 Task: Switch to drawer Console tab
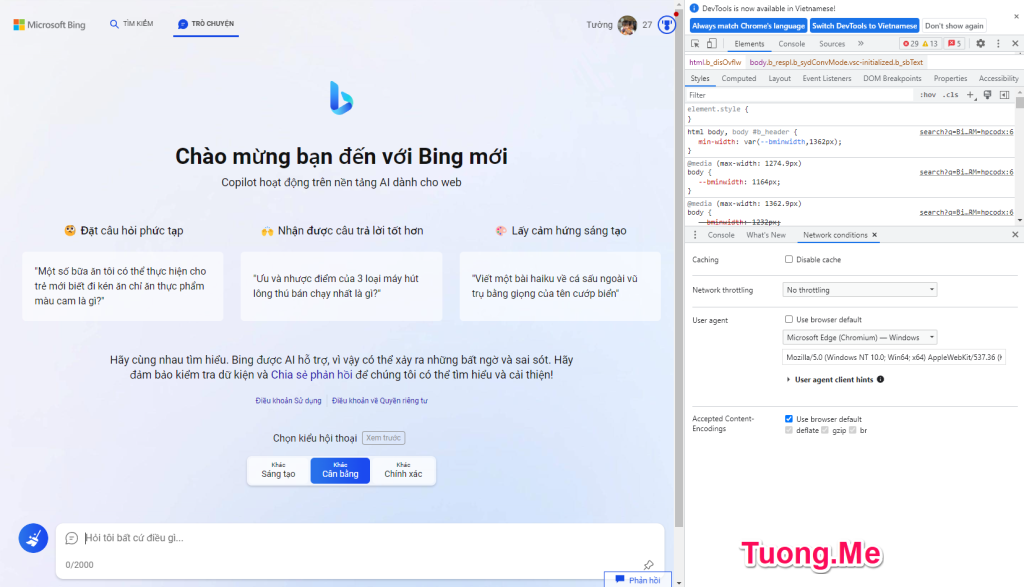click(x=721, y=235)
